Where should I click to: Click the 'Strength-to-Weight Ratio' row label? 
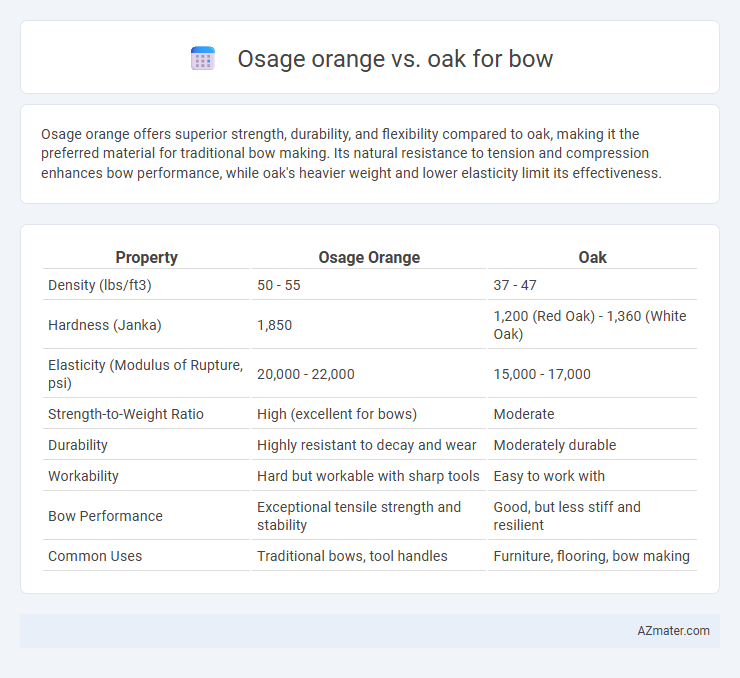coord(126,414)
